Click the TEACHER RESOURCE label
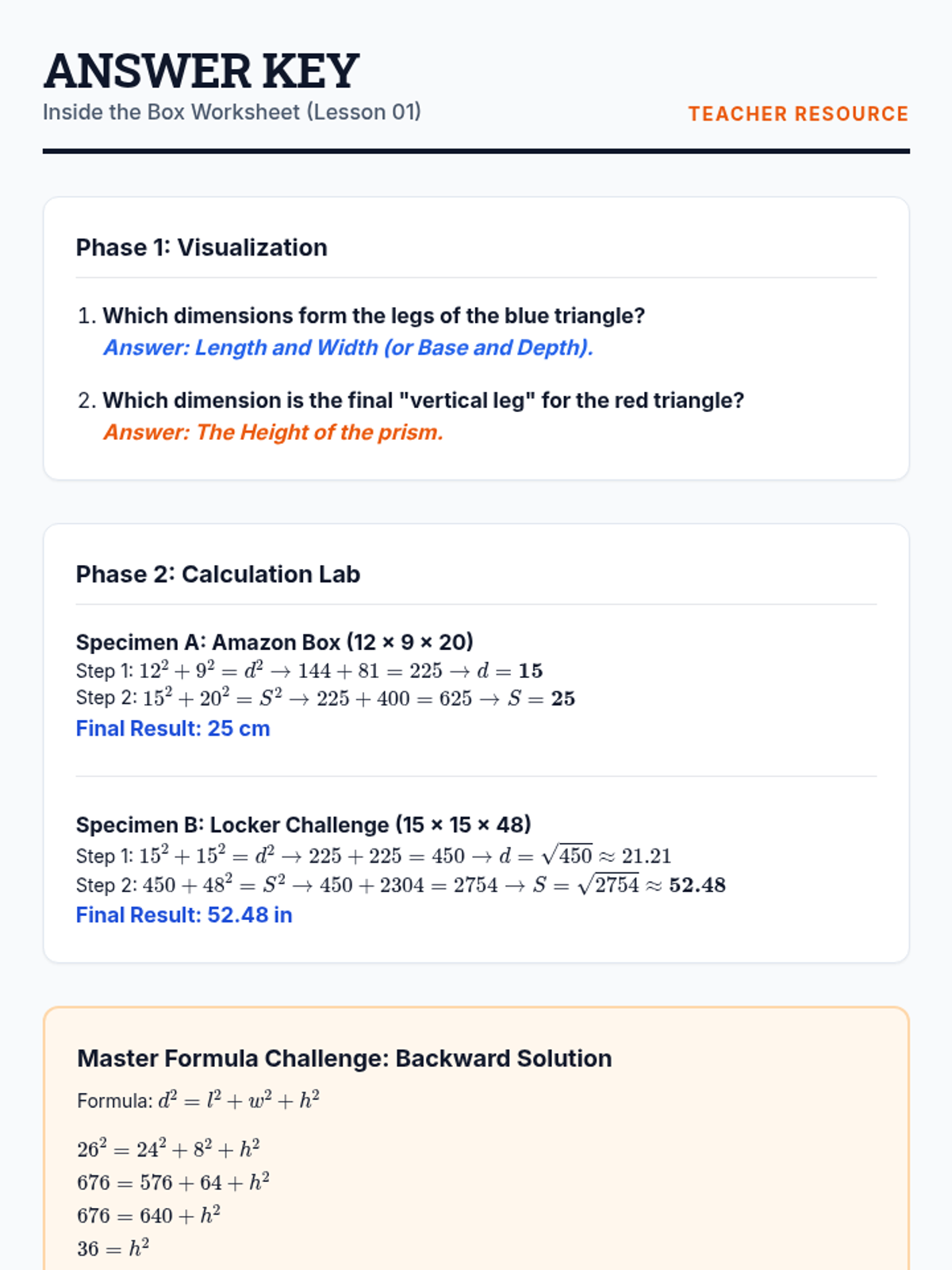952x1270 pixels. click(798, 114)
